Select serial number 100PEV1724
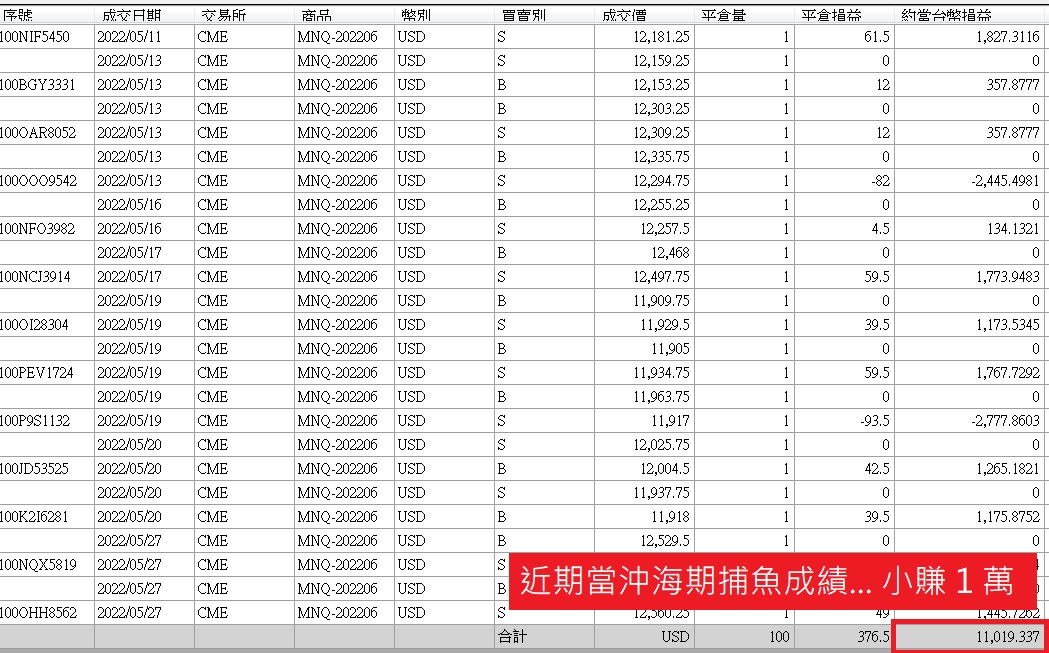This screenshot has width=1049, height=653. coord(35,373)
